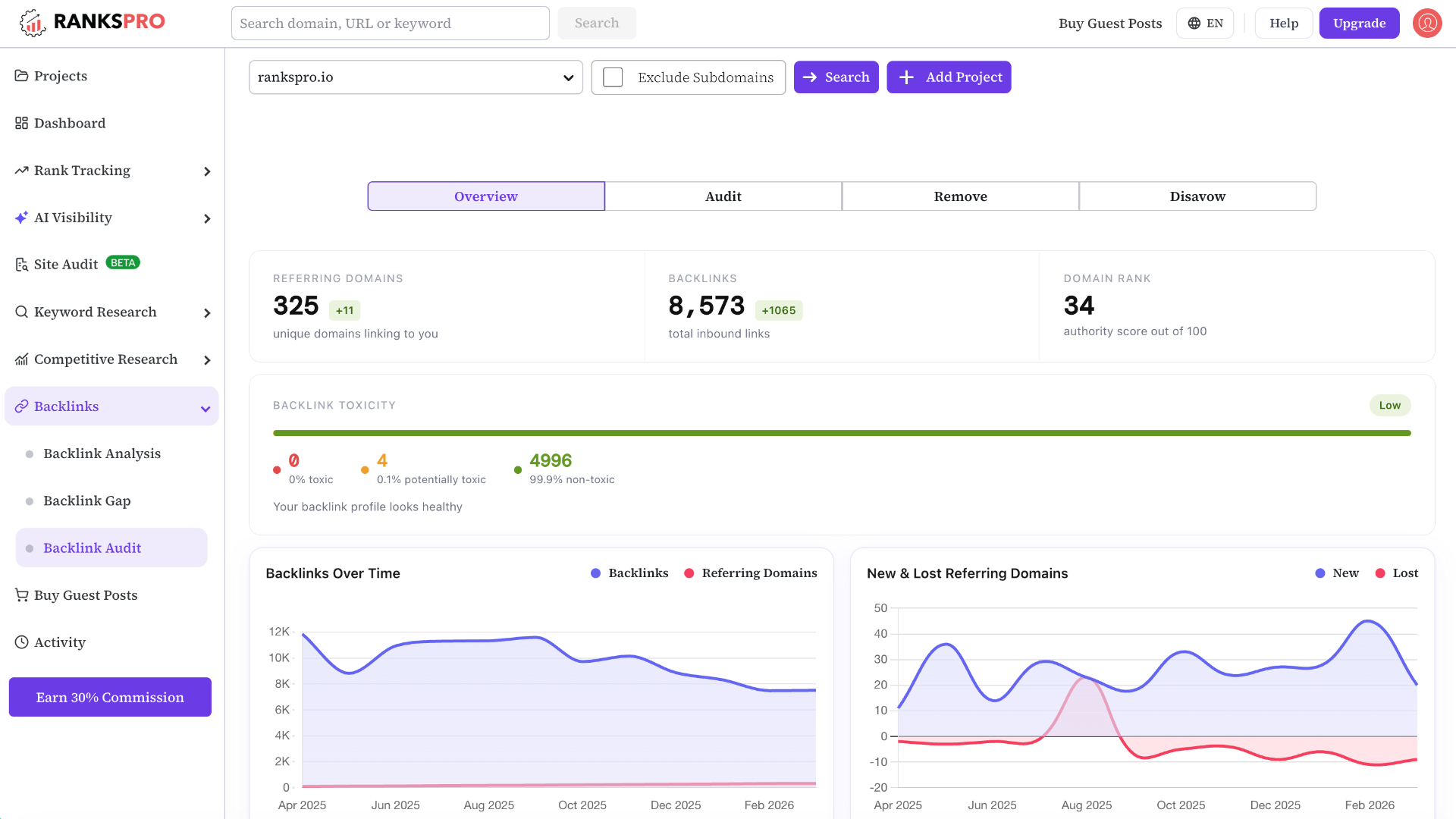This screenshot has height=819, width=1456.
Task: Expand the Competitive Research submenu
Action: tap(207, 360)
